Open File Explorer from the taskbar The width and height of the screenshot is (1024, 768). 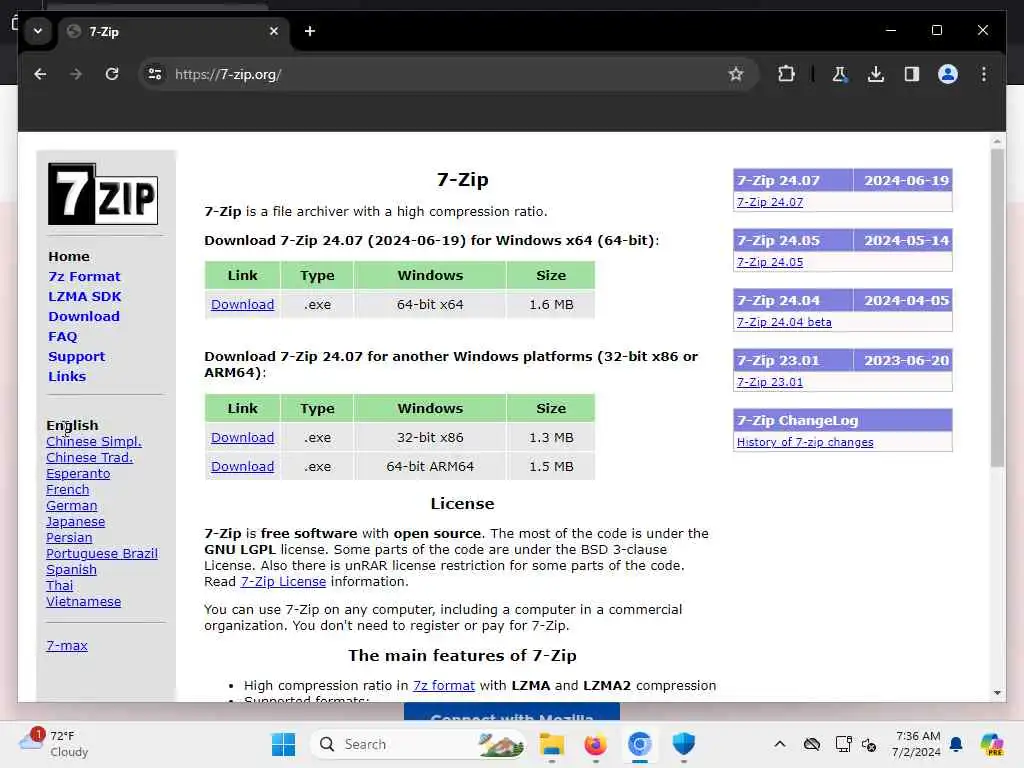tap(552, 744)
